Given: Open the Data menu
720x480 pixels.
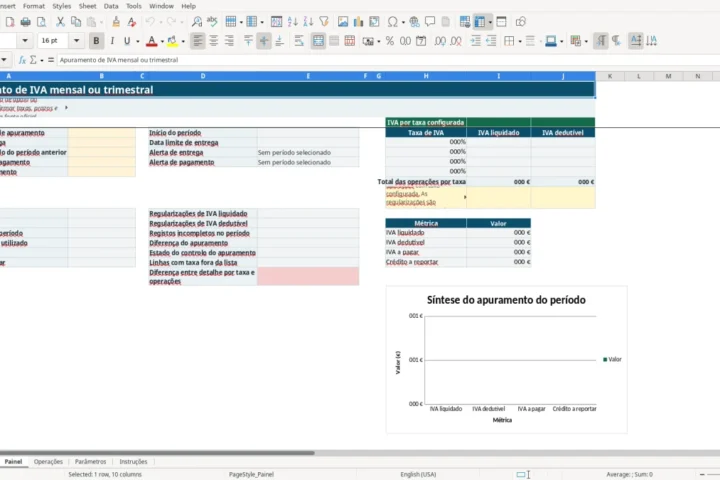Looking at the screenshot, I should (x=111, y=6).
